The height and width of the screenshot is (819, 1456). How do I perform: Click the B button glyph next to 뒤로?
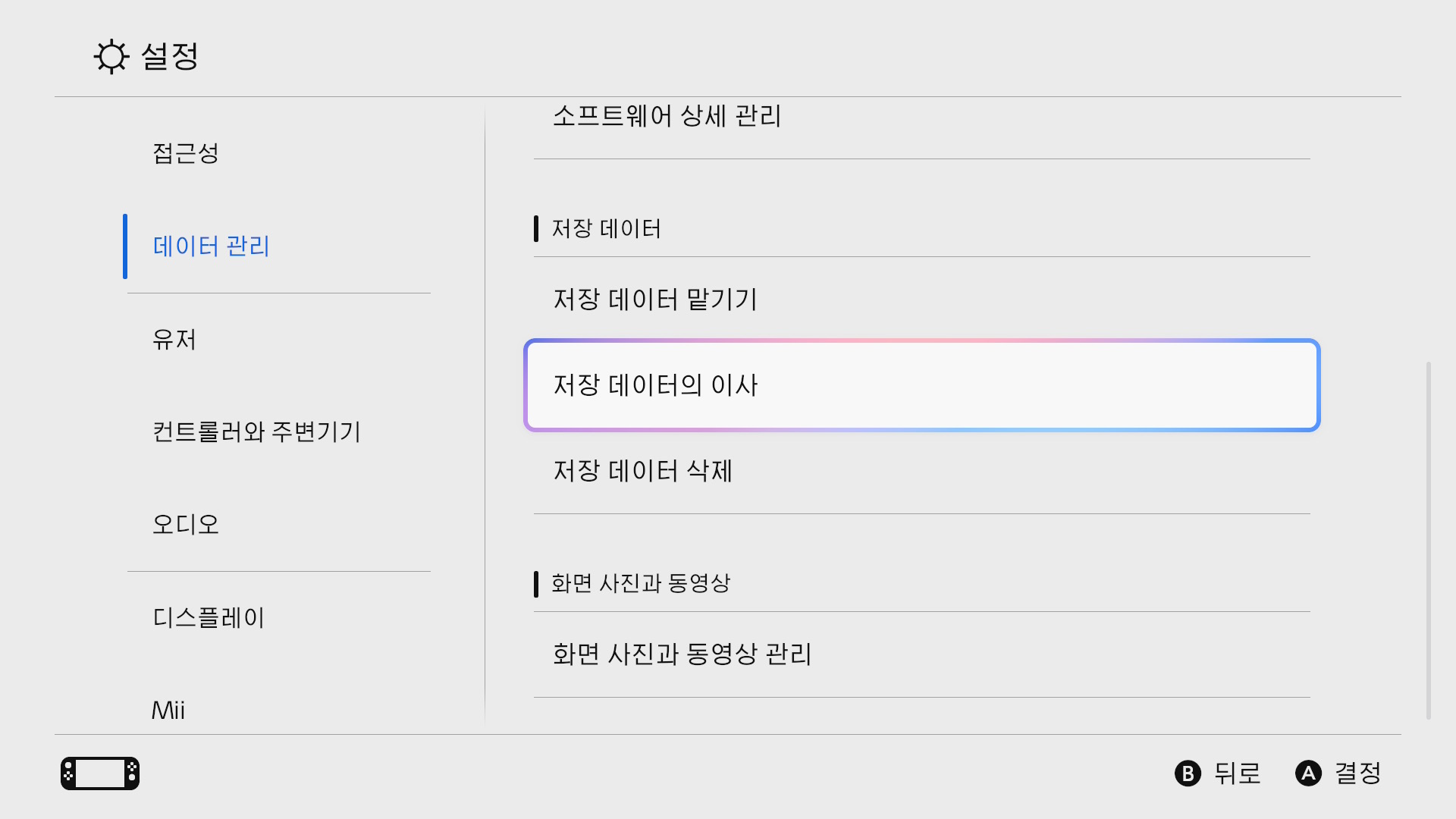[1189, 774]
